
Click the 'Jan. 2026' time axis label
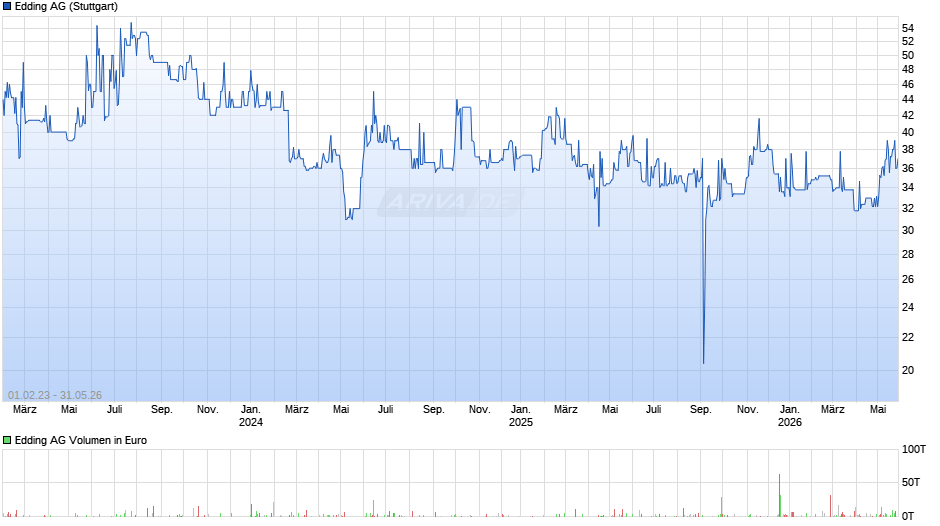click(790, 416)
